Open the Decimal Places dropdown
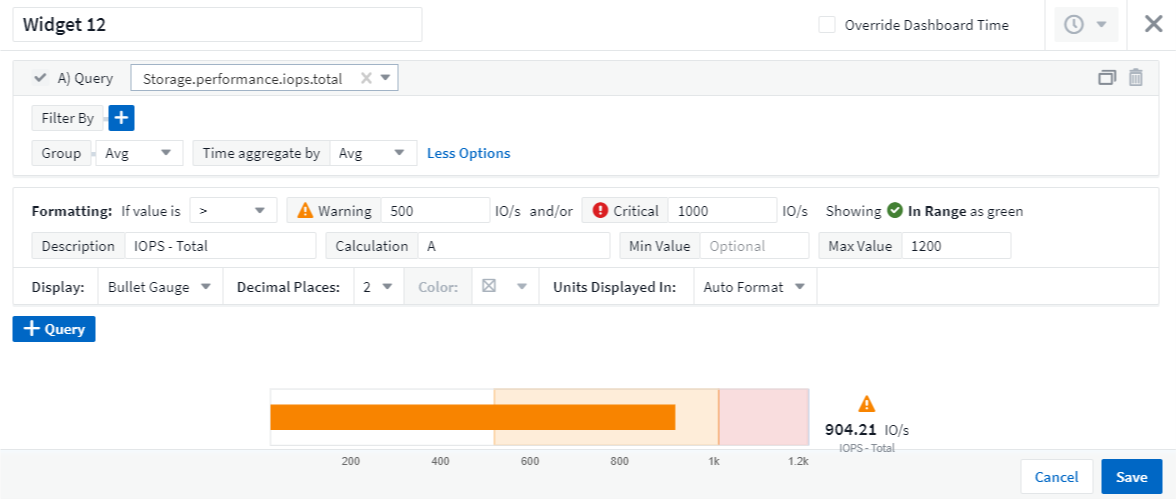Image resolution: width=1176 pixels, height=499 pixels. (x=378, y=287)
